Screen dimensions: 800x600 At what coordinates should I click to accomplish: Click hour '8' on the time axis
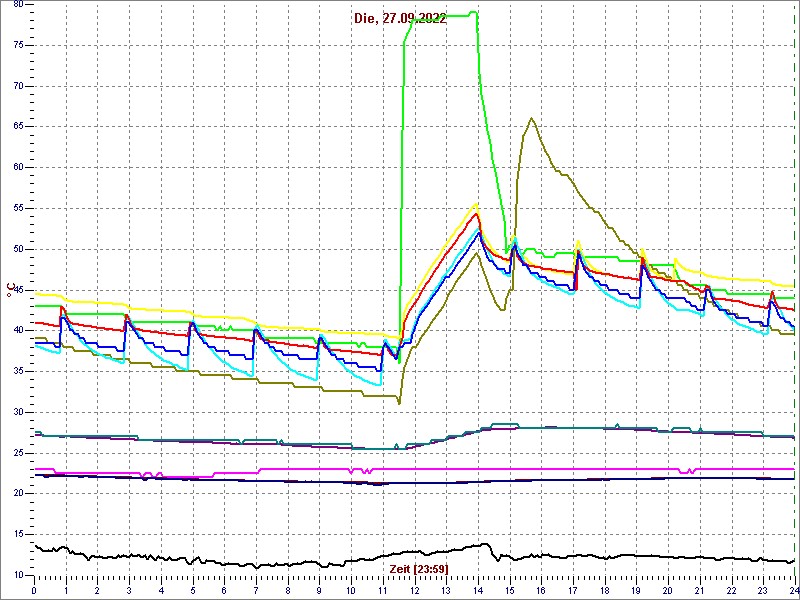(x=288, y=591)
